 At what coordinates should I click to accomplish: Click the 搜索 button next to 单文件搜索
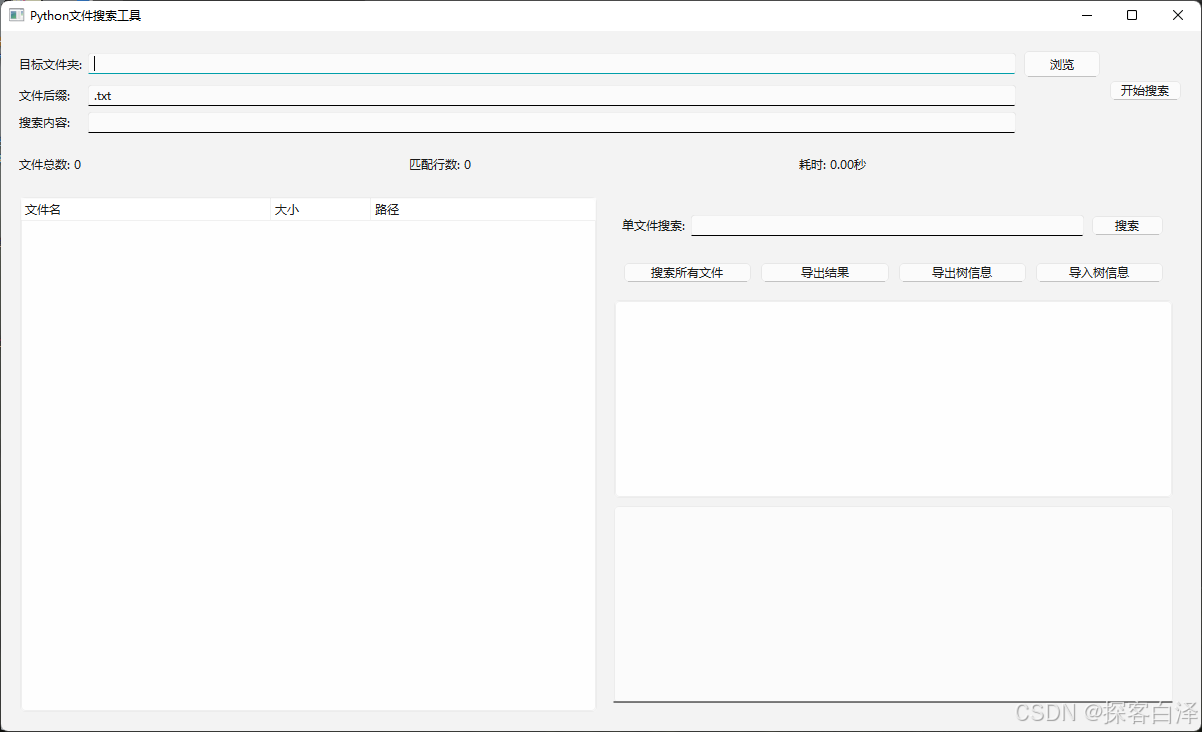(x=1127, y=225)
